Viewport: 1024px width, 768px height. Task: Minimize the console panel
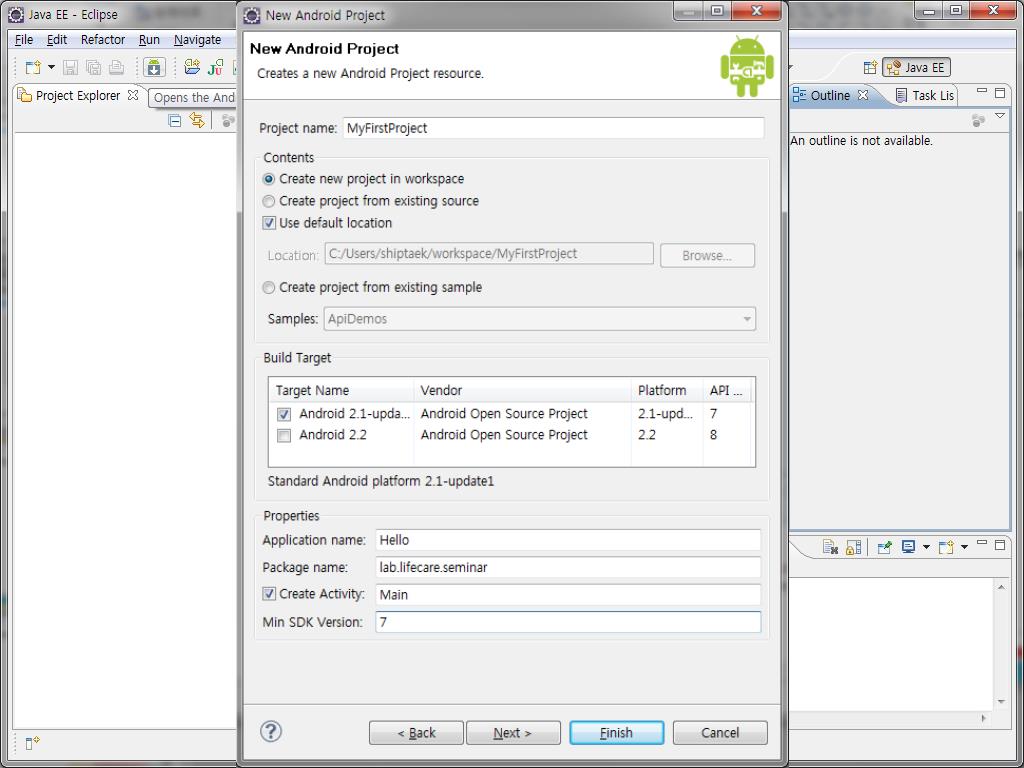tap(982, 543)
